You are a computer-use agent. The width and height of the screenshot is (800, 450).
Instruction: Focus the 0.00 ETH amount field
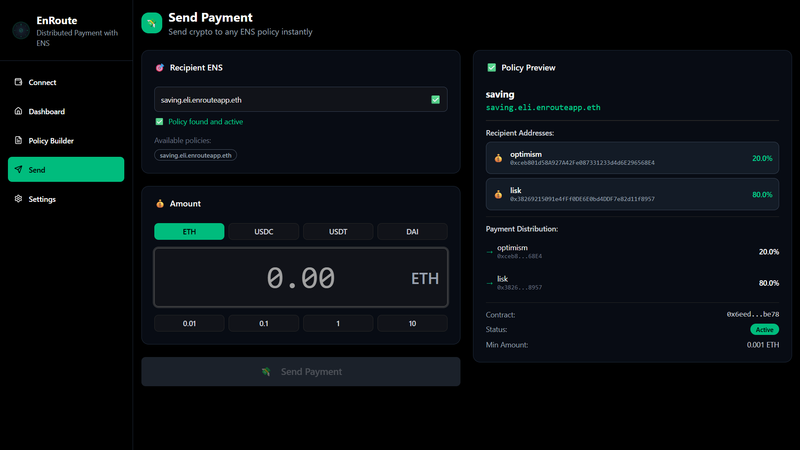[300, 278]
